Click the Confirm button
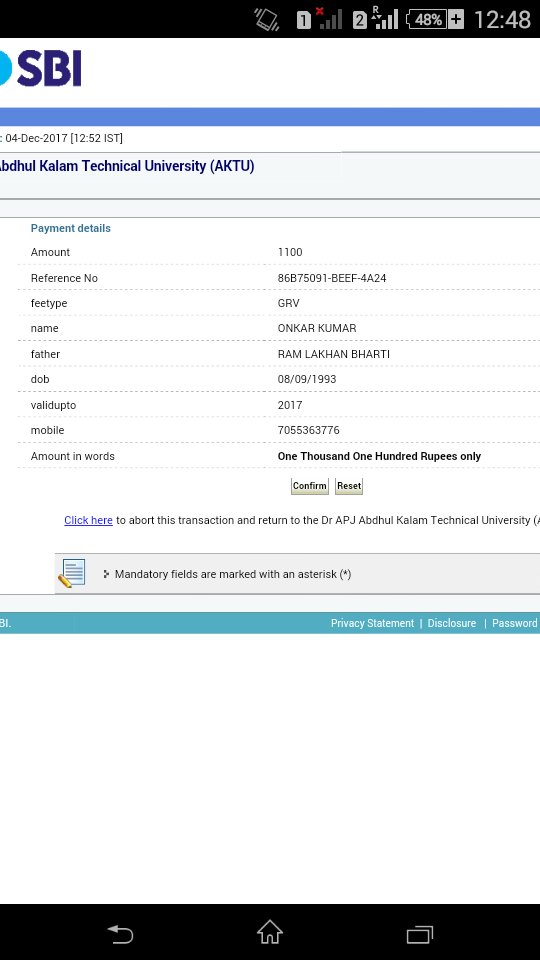This screenshot has height=960, width=540. pyautogui.click(x=310, y=486)
